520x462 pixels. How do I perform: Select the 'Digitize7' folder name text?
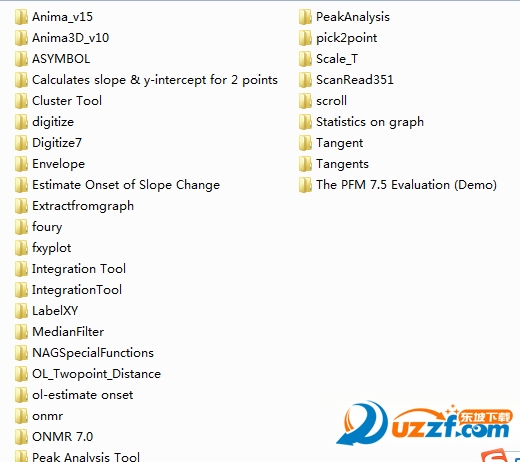(x=57, y=143)
